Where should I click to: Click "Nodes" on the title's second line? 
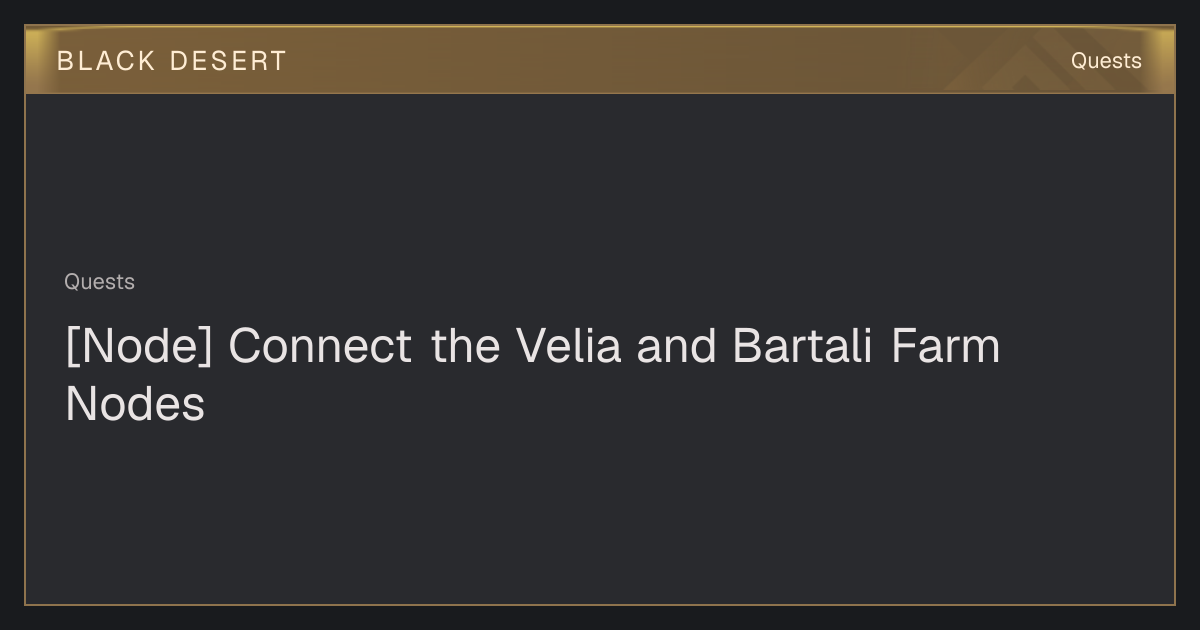pyautogui.click(x=135, y=405)
